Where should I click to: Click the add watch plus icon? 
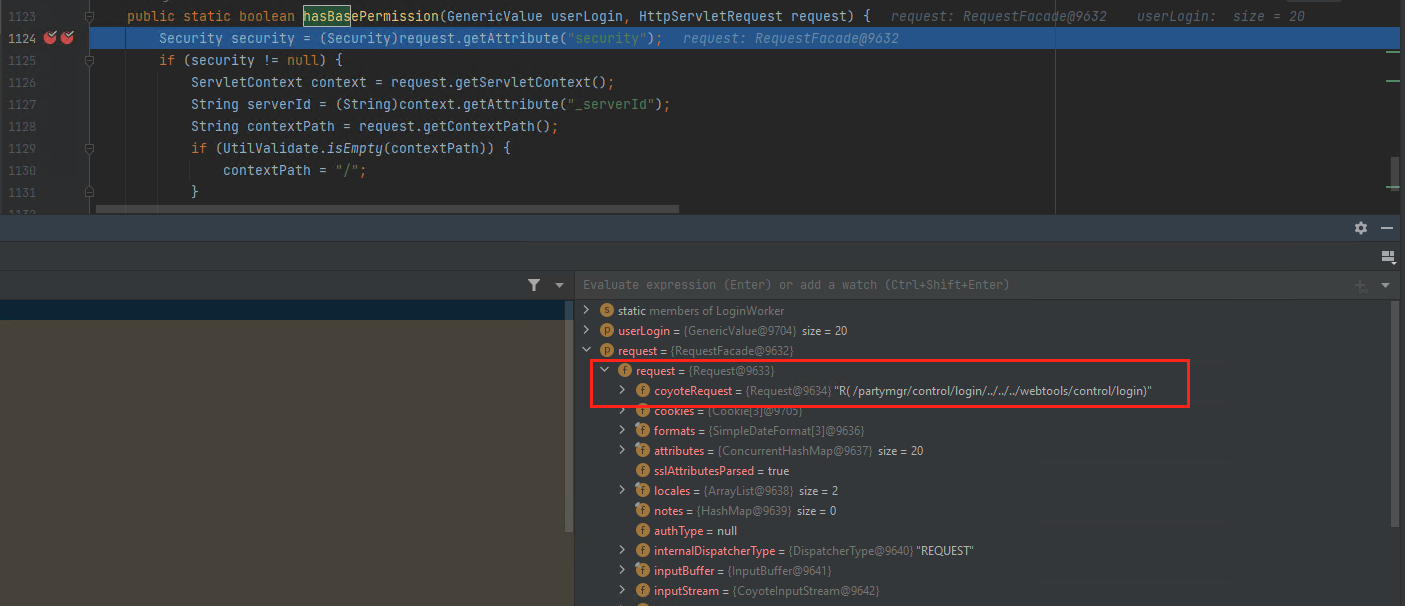click(x=1360, y=286)
